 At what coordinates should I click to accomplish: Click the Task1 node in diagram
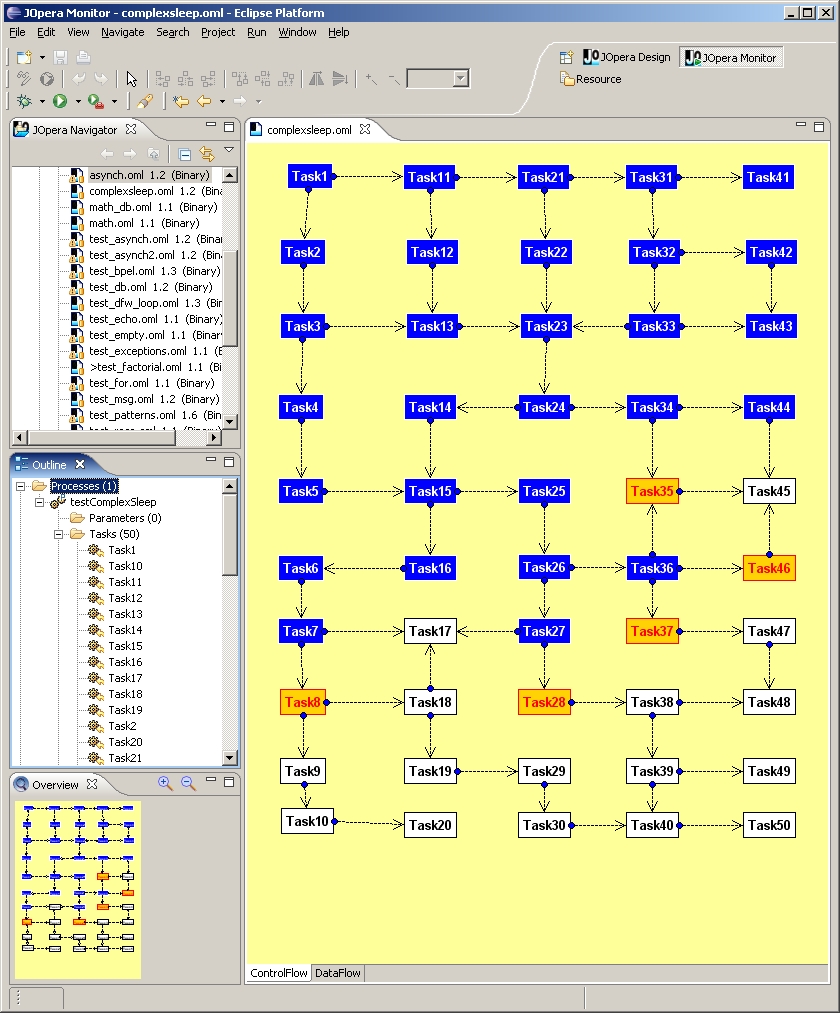pyautogui.click(x=310, y=176)
